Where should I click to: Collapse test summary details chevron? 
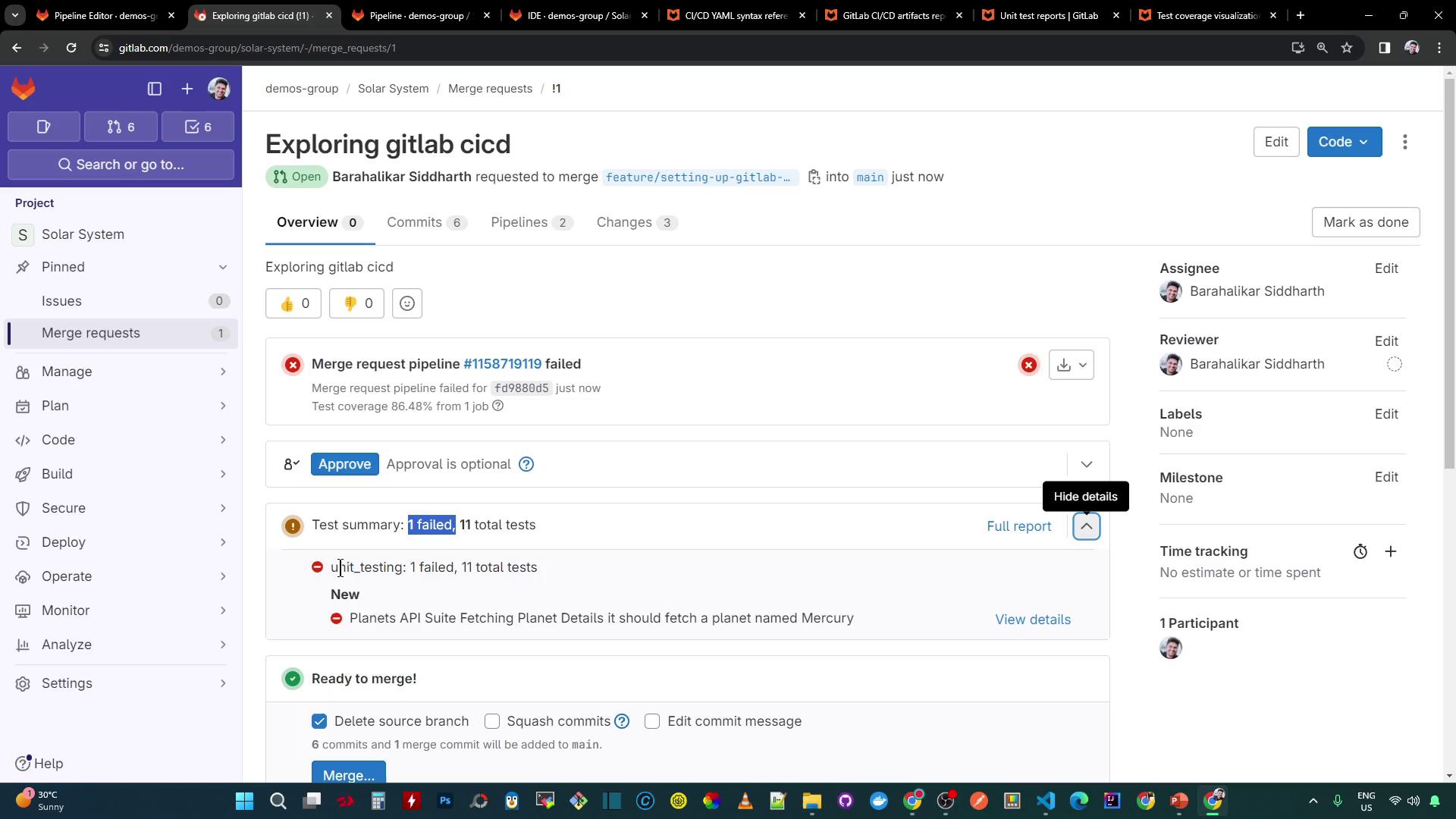(x=1087, y=526)
